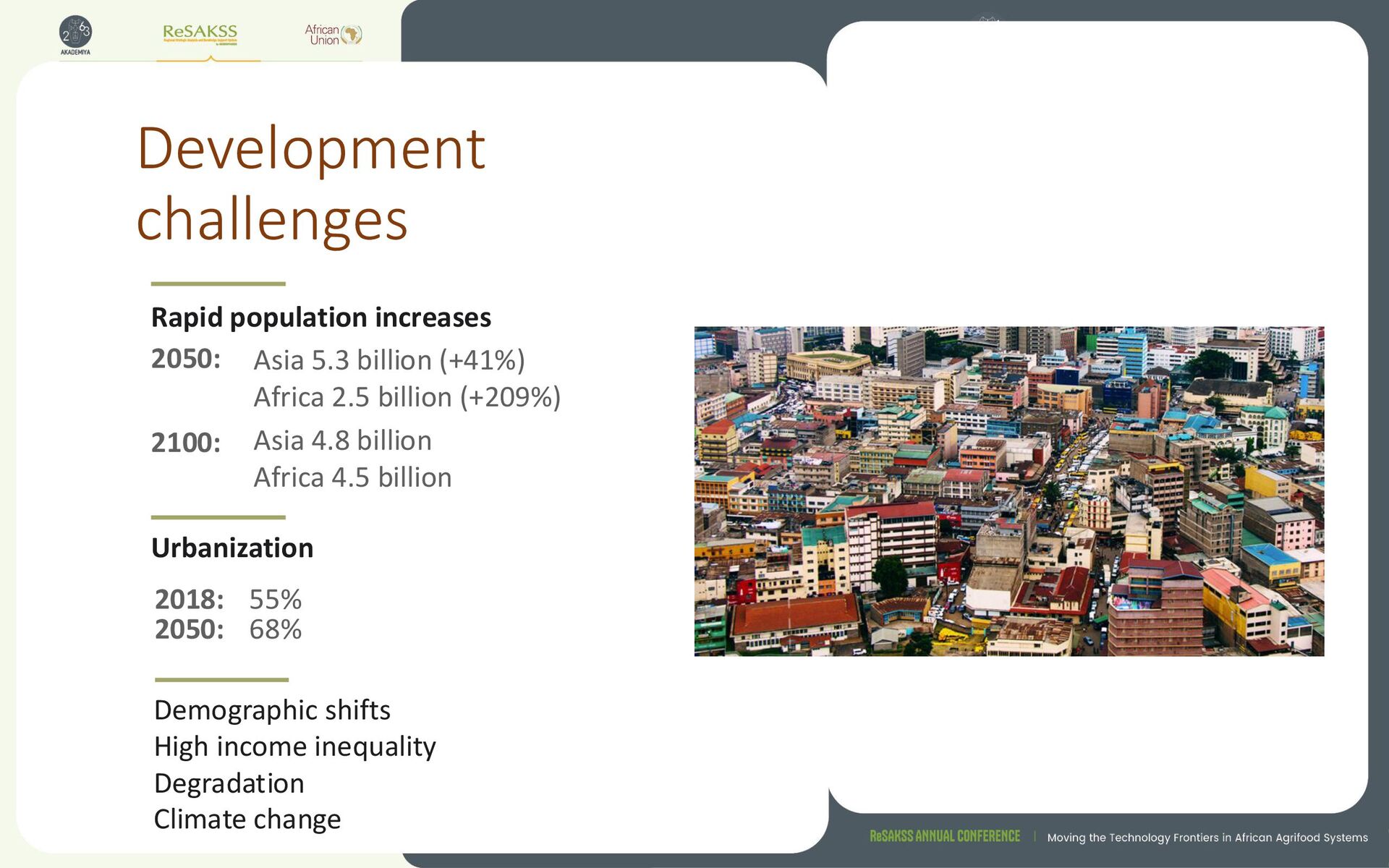The image size is (1389, 868).
Task: Click the Rapid population increases heading
Action: [320, 318]
